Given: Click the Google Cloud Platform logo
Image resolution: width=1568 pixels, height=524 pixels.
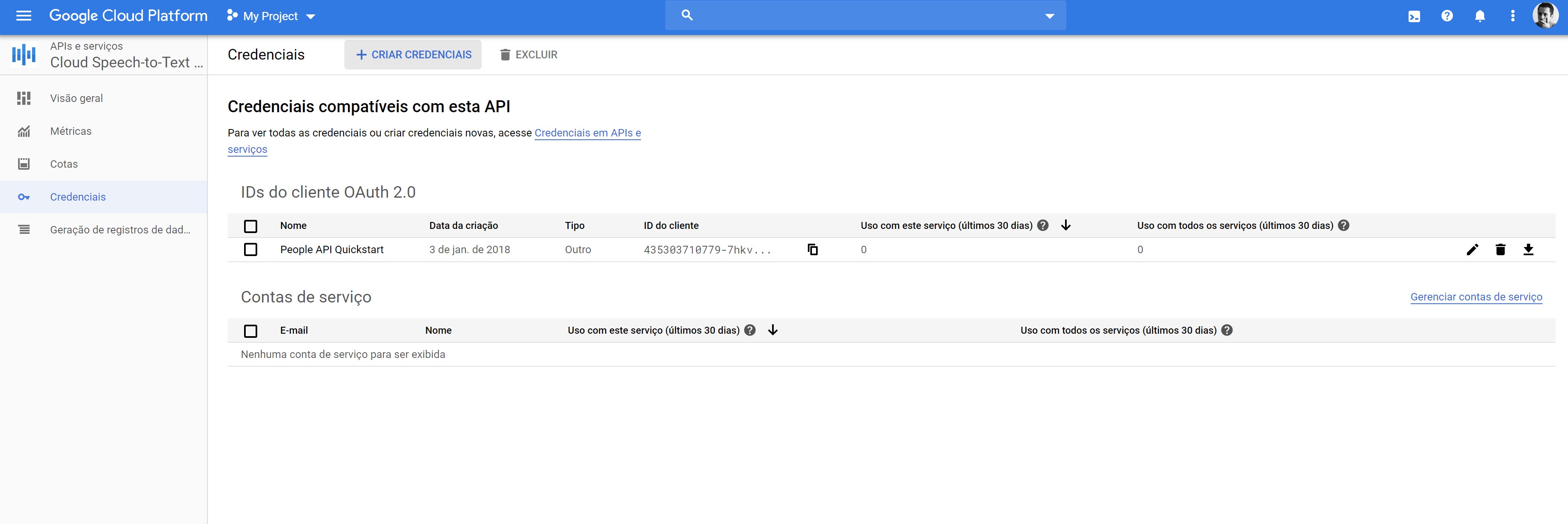Looking at the screenshot, I should [x=129, y=16].
